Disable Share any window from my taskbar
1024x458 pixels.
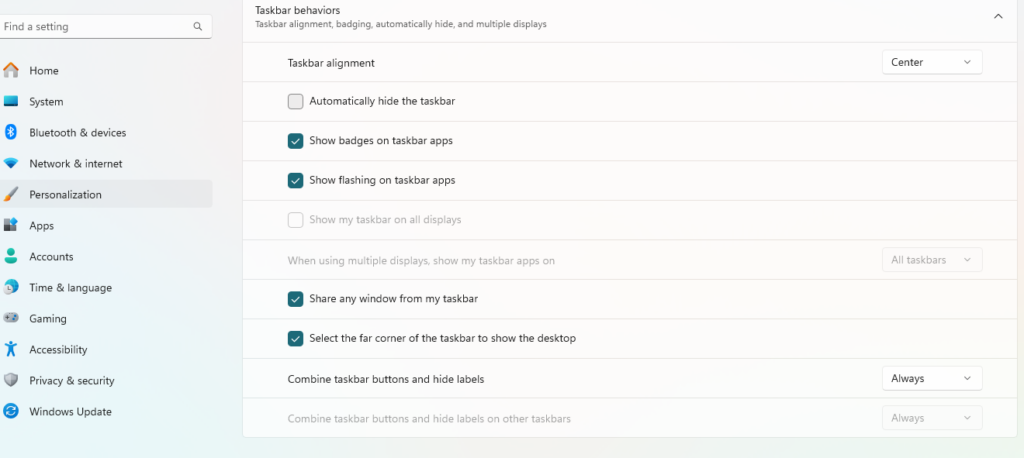pos(295,299)
